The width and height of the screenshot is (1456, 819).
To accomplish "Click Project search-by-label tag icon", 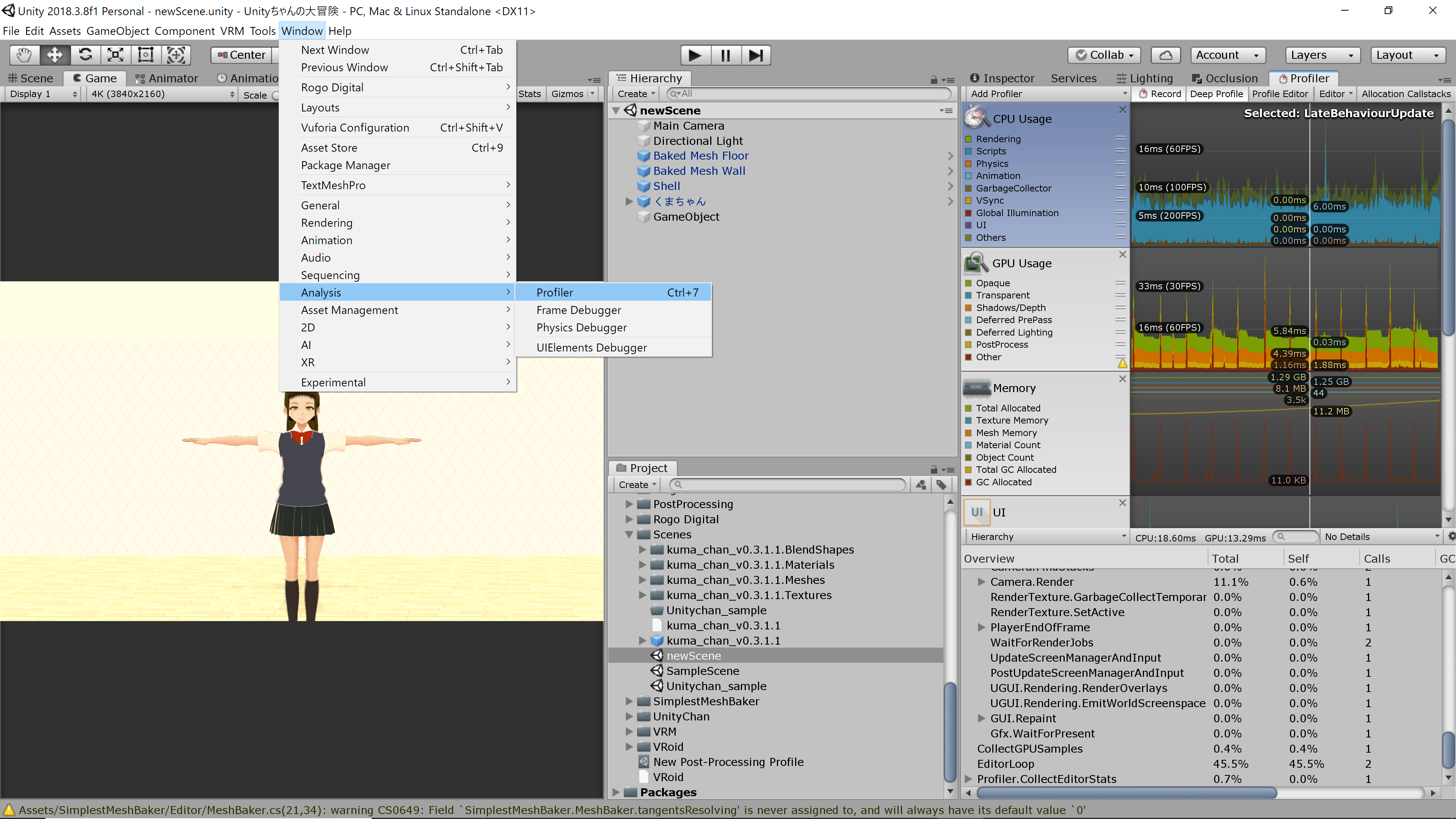I will point(941,485).
